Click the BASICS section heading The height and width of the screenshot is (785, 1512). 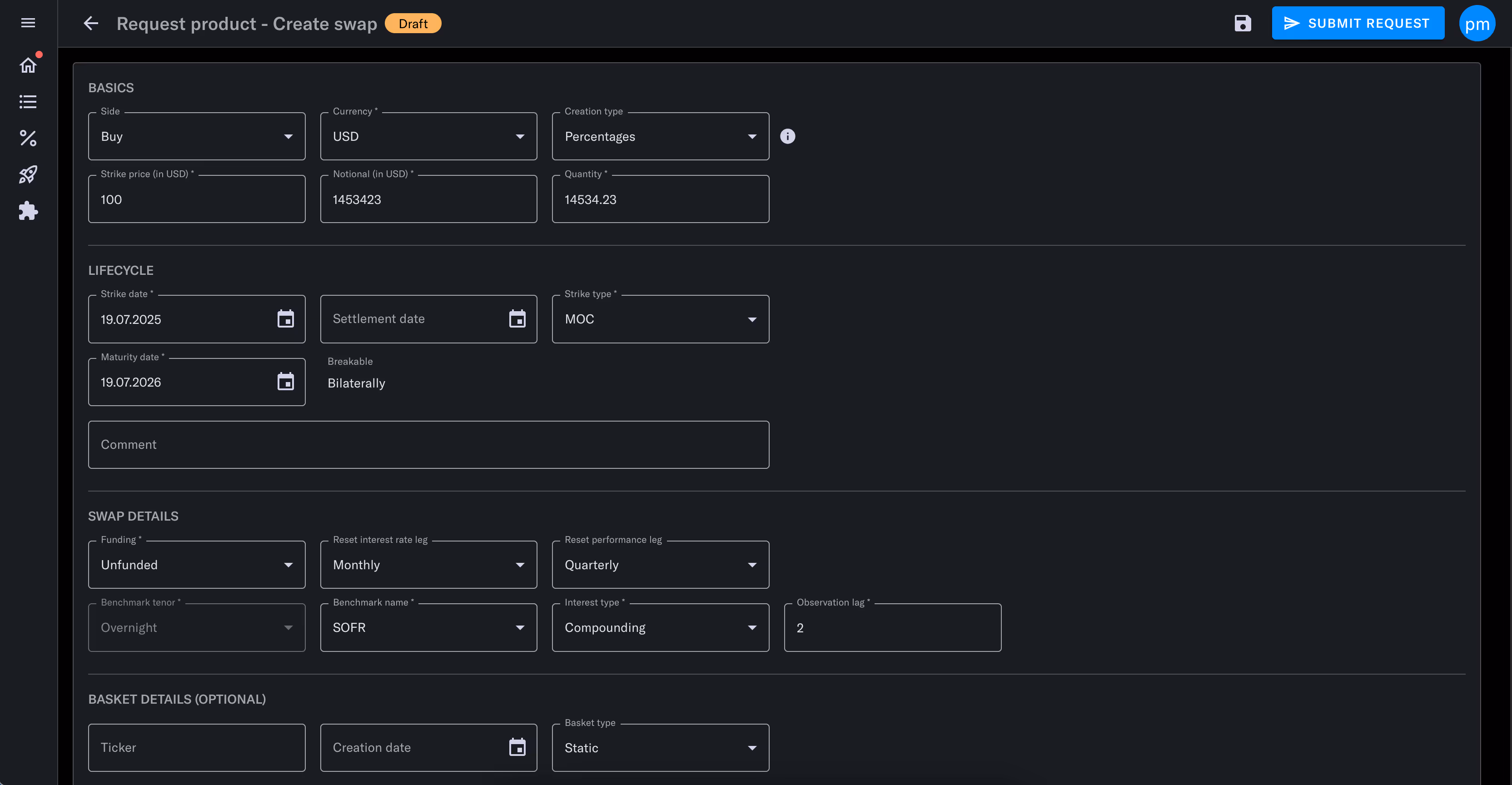pos(111,87)
